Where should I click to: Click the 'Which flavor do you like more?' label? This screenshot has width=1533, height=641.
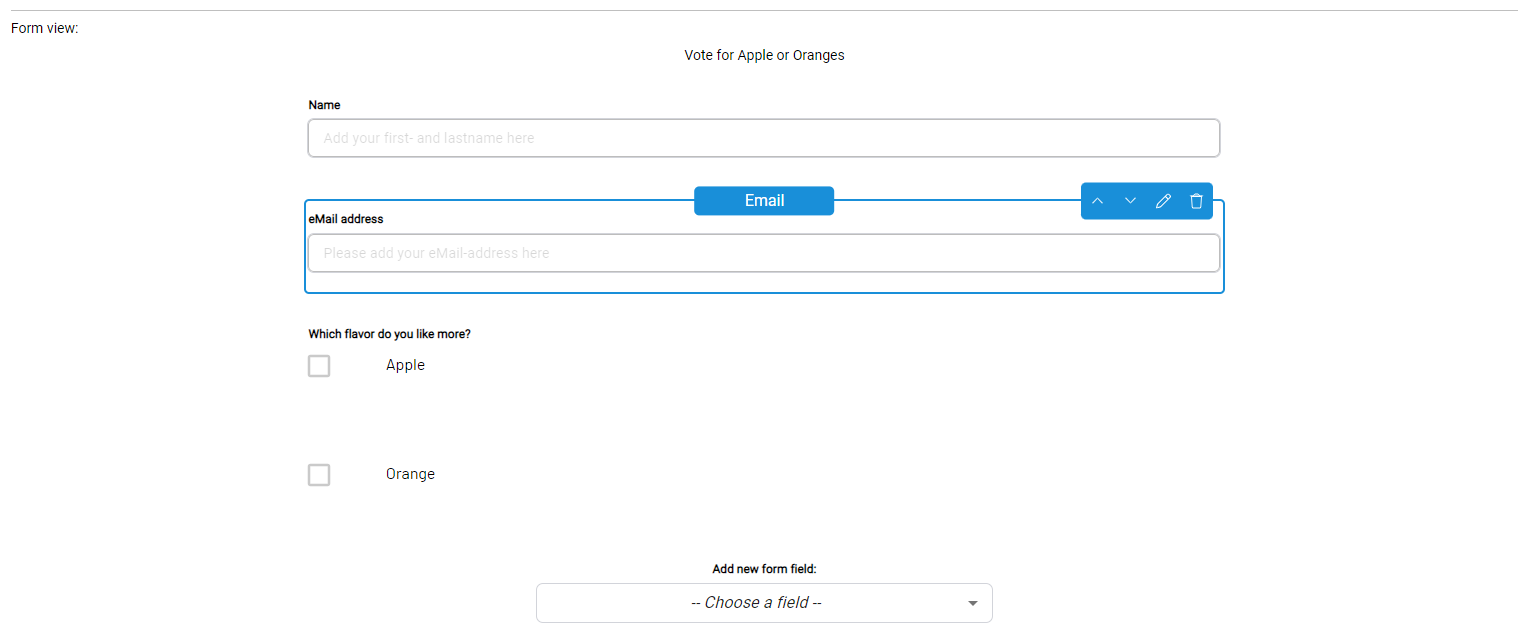pos(388,333)
